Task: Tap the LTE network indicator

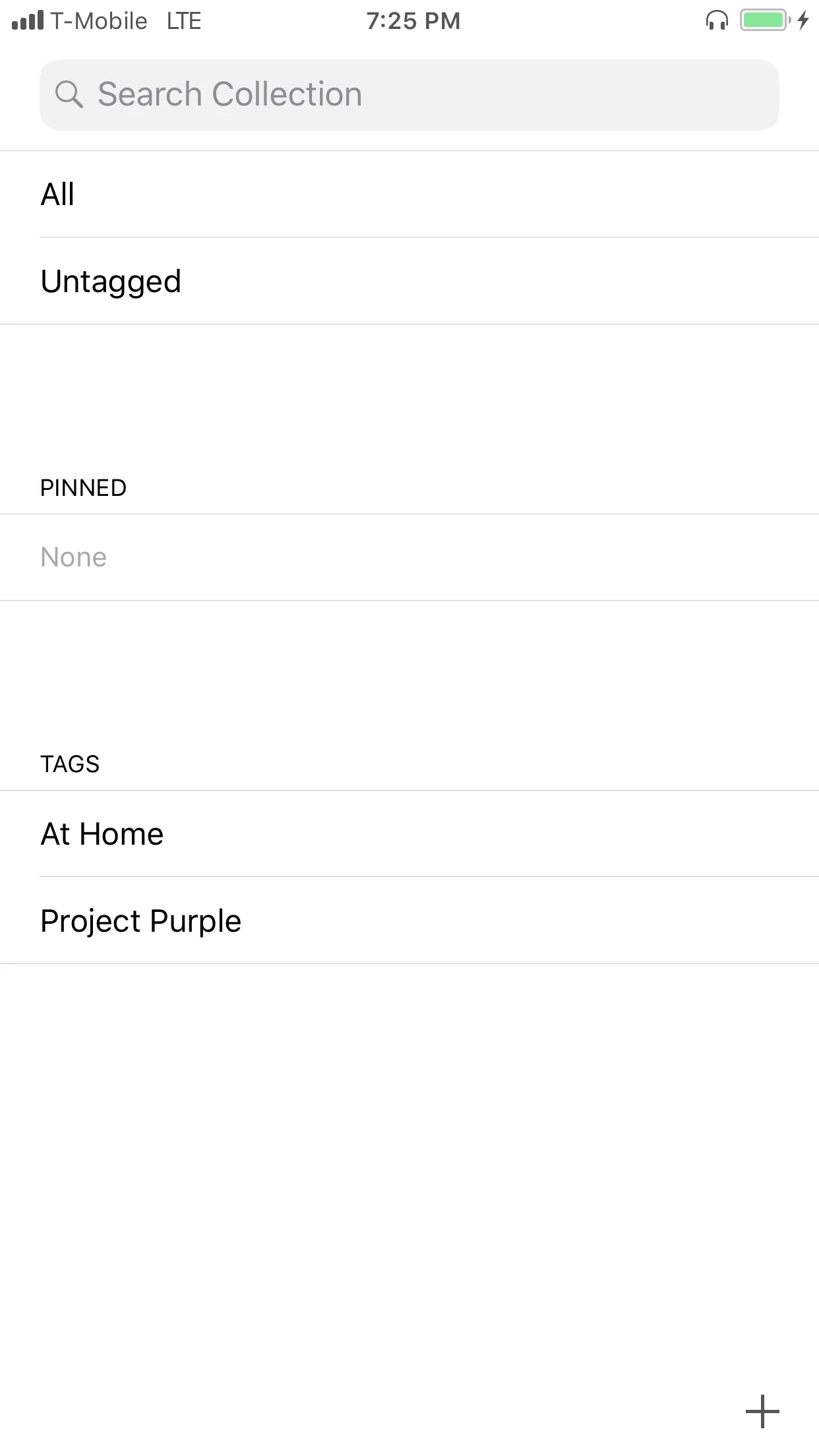Action: [183, 21]
